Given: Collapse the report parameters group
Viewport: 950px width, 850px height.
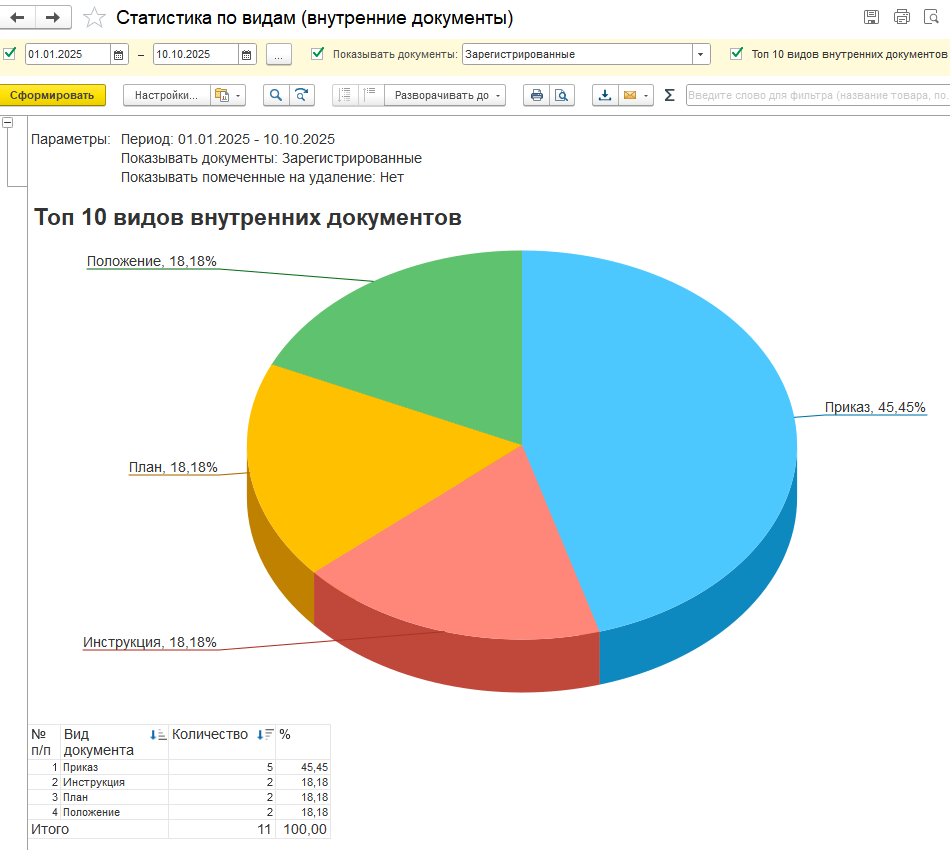Looking at the screenshot, I should (8, 123).
